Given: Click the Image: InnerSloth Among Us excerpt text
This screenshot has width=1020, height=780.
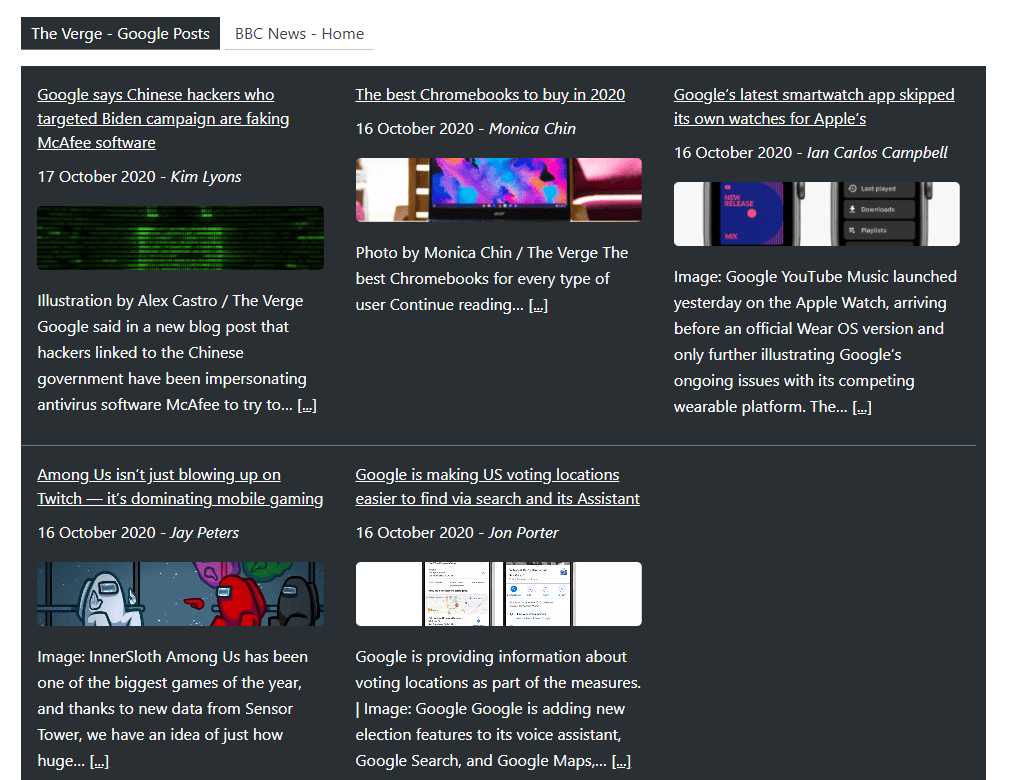Looking at the screenshot, I should pyautogui.click(x=172, y=708).
